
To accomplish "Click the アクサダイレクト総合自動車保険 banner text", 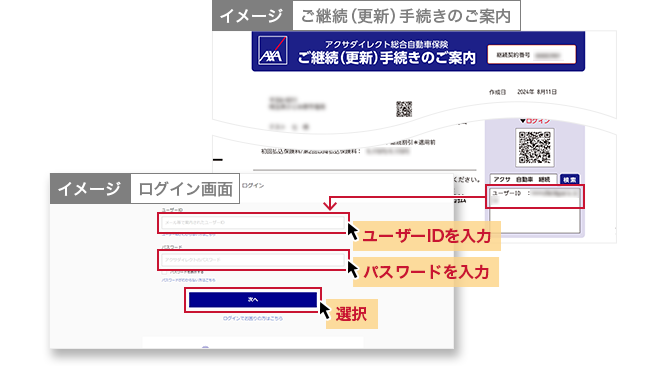I will click(x=386, y=44).
